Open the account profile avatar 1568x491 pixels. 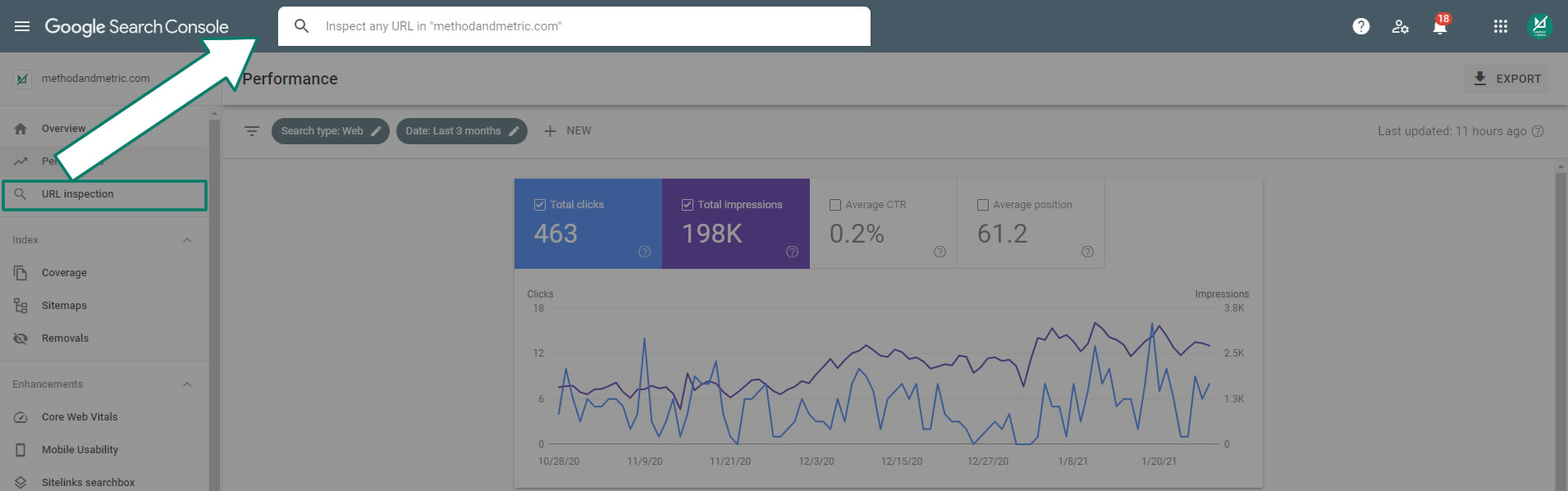(1540, 26)
